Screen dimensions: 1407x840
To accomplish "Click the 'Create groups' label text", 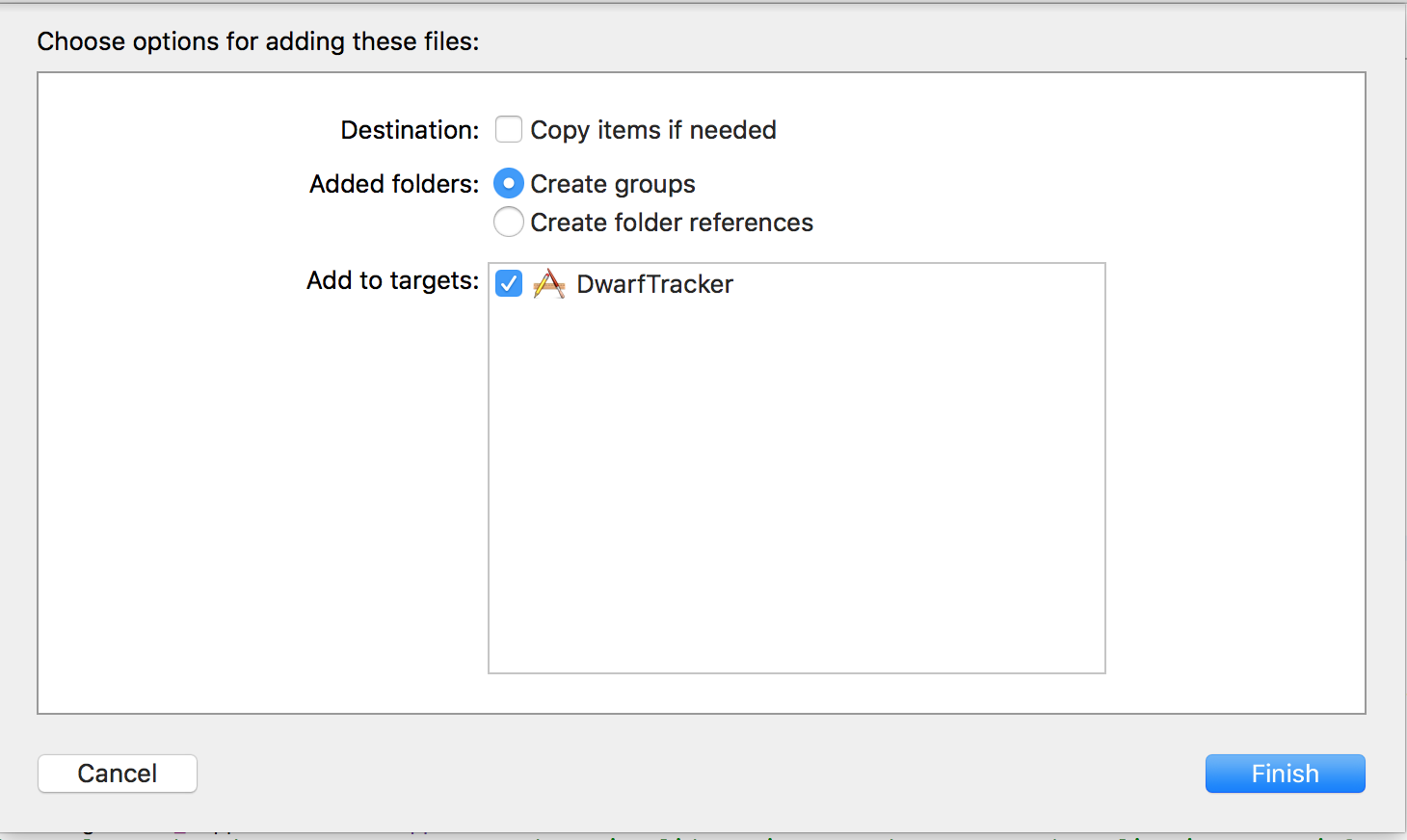I will click(613, 184).
